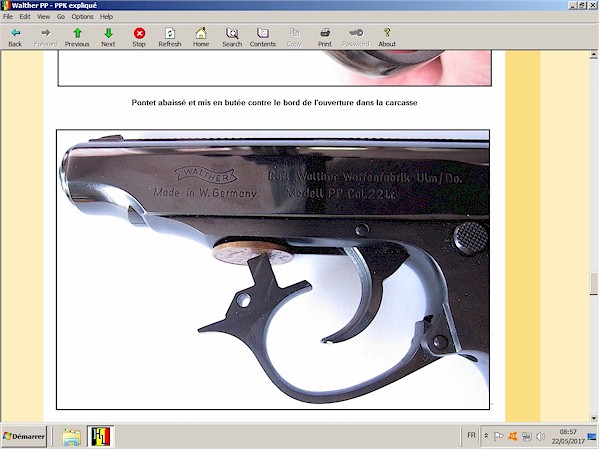This screenshot has height=450, width=600.
Task: Refresh the current page
Action: (x=170, y=38)
